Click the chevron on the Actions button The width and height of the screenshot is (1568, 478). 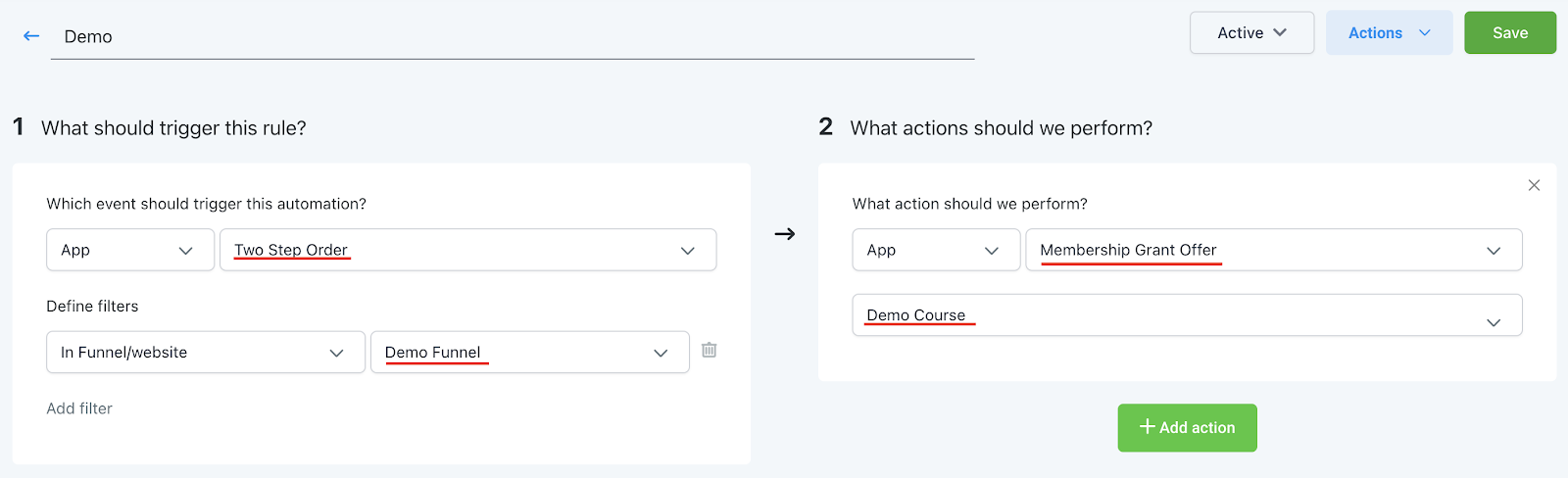(x=1425, y=33)
